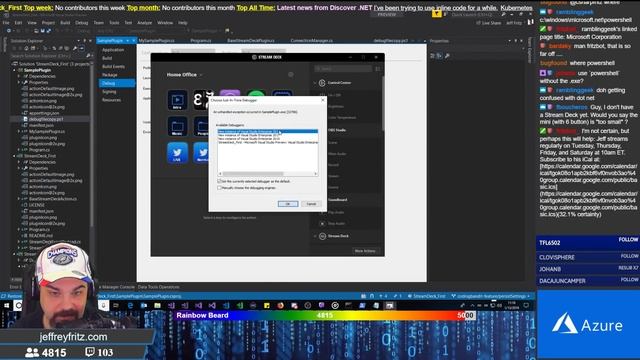Screen dimensions: 640x360
Task: Open the Edit menu
Action: point(18,23)
